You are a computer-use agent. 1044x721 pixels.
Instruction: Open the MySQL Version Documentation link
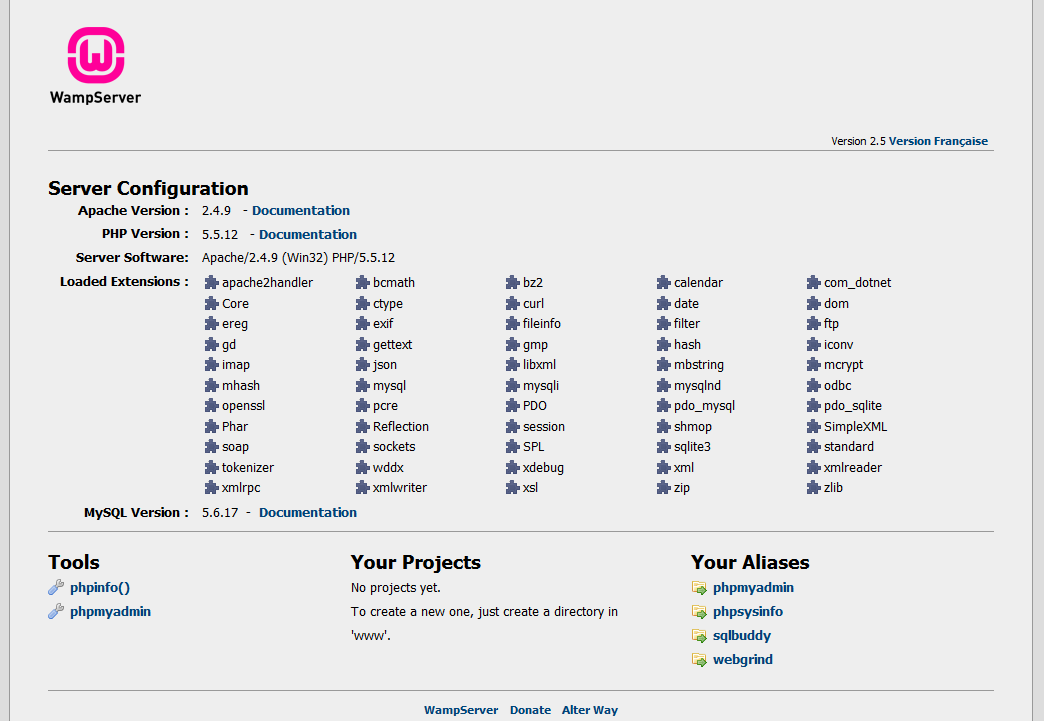point(308,513)
